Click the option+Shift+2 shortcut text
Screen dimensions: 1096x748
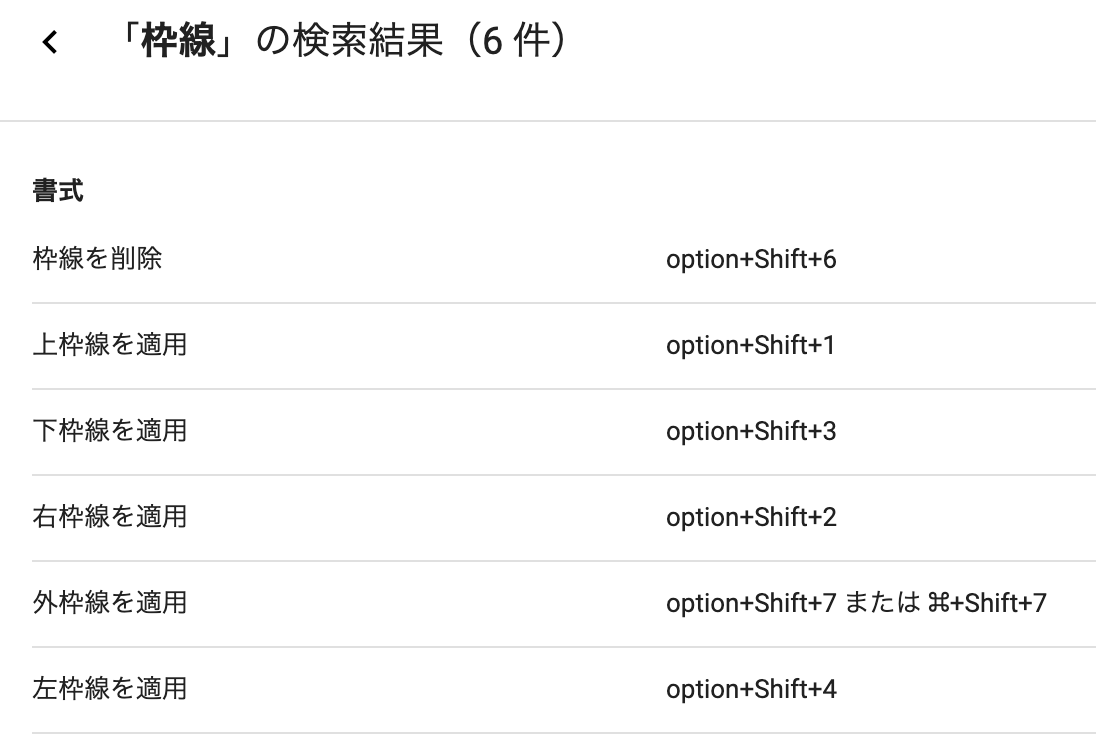tap(751, 517)
